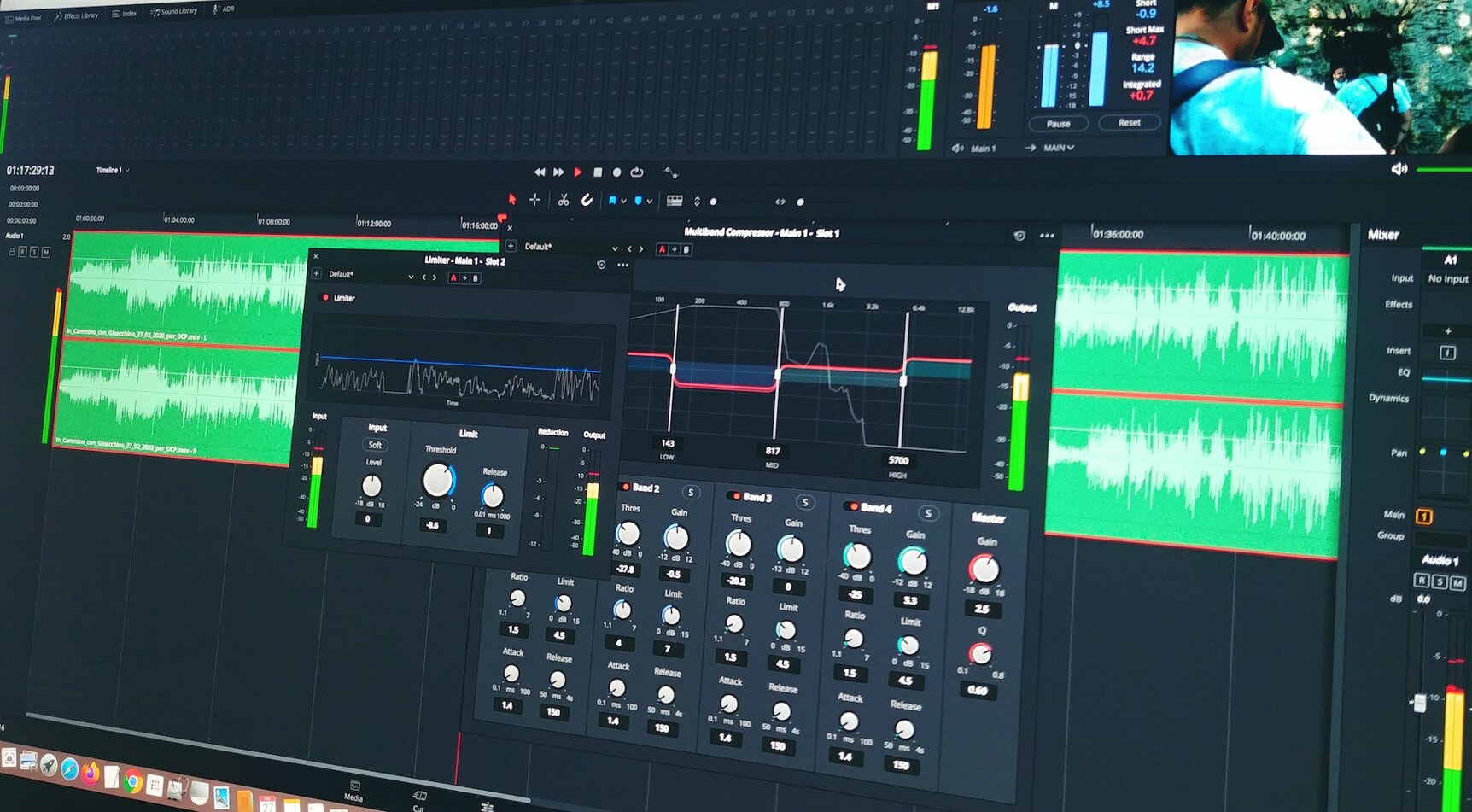This screenshot has height=812, width=1472.
Task: Click the record button in transport
Action: pos(616,172)
